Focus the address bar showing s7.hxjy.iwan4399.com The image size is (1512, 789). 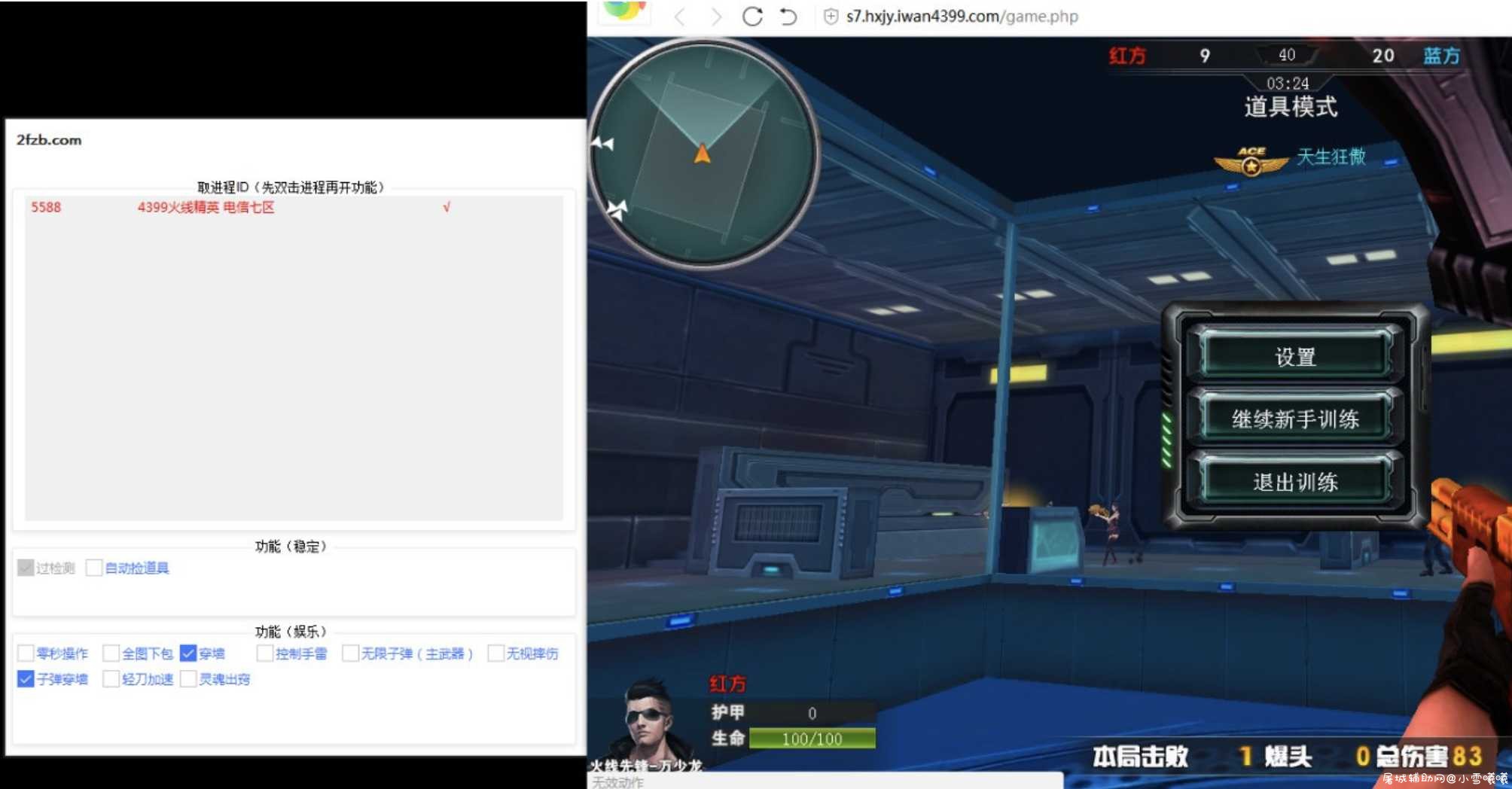click(962, 16)
